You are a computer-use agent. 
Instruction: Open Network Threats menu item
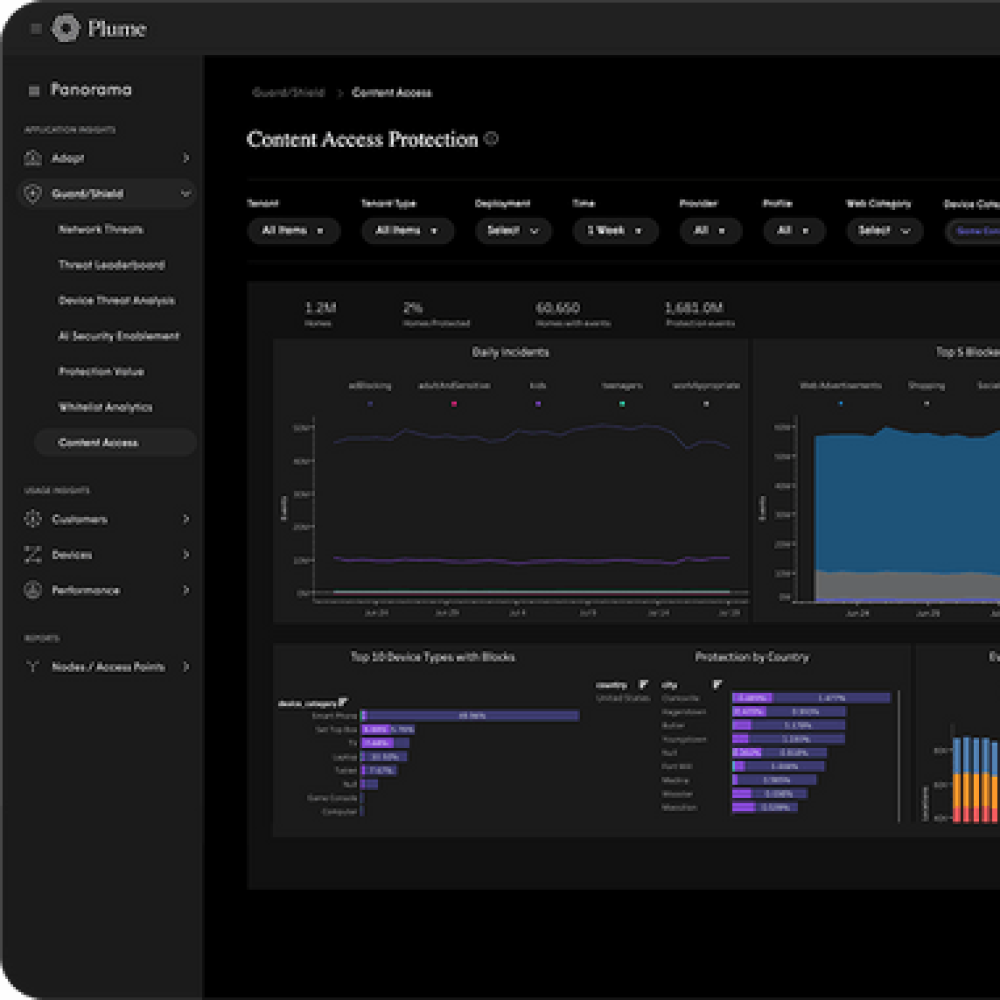(101, 230)
